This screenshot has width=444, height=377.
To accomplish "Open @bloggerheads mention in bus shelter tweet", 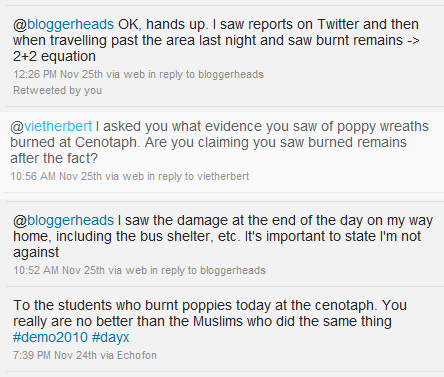I will 63,221.
